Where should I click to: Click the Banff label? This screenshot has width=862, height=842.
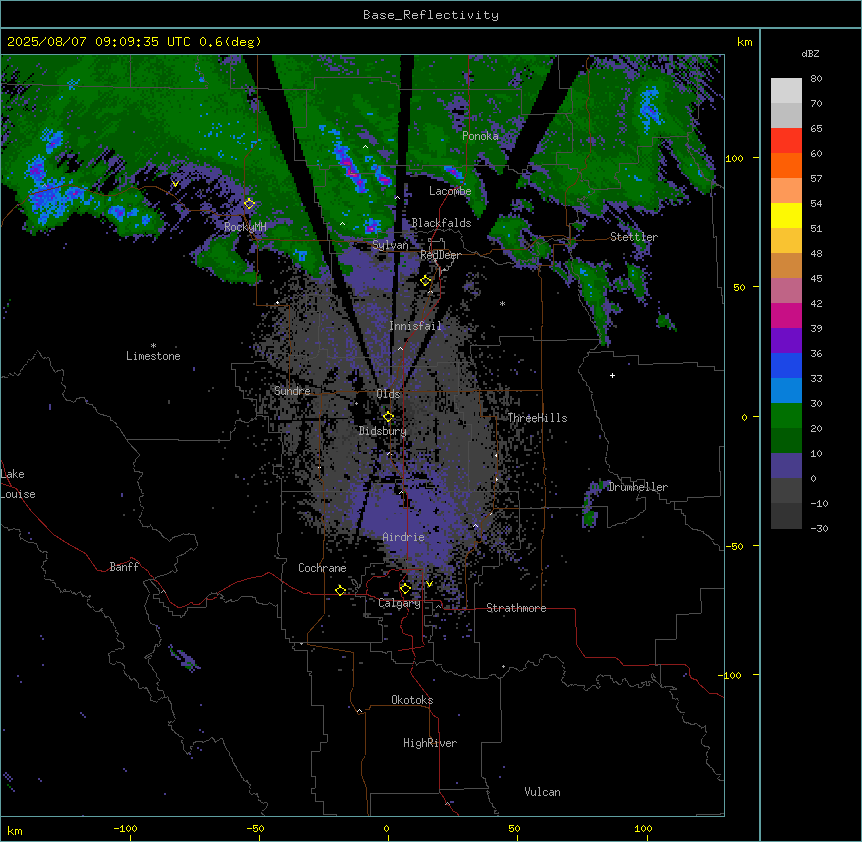click(x=124, y=567)
